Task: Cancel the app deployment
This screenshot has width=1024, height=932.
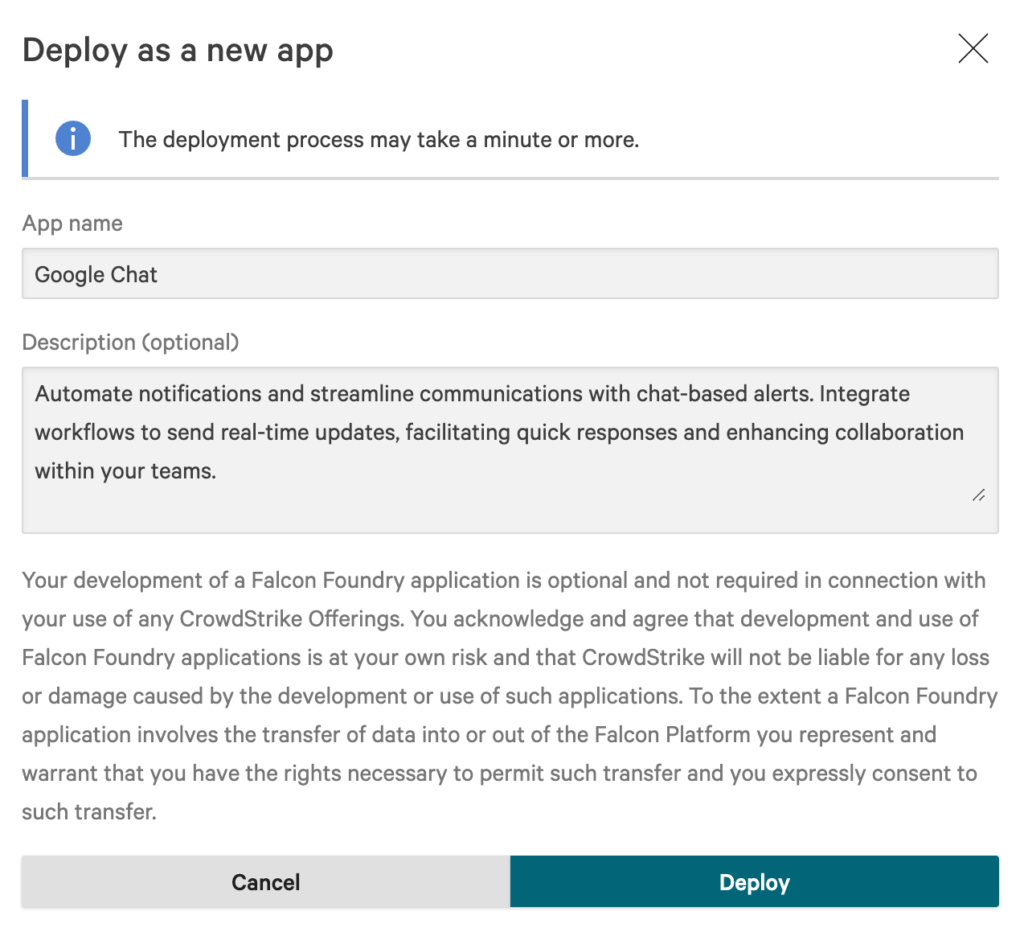Action: pos(266,882)
